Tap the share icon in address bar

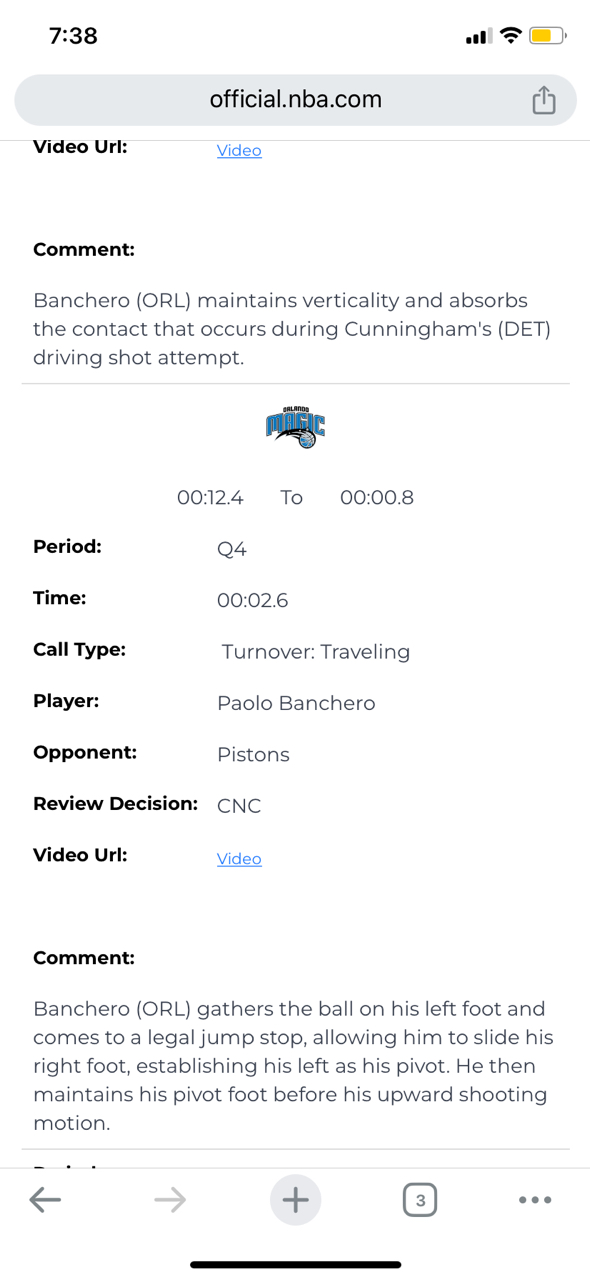coord(543,99)
